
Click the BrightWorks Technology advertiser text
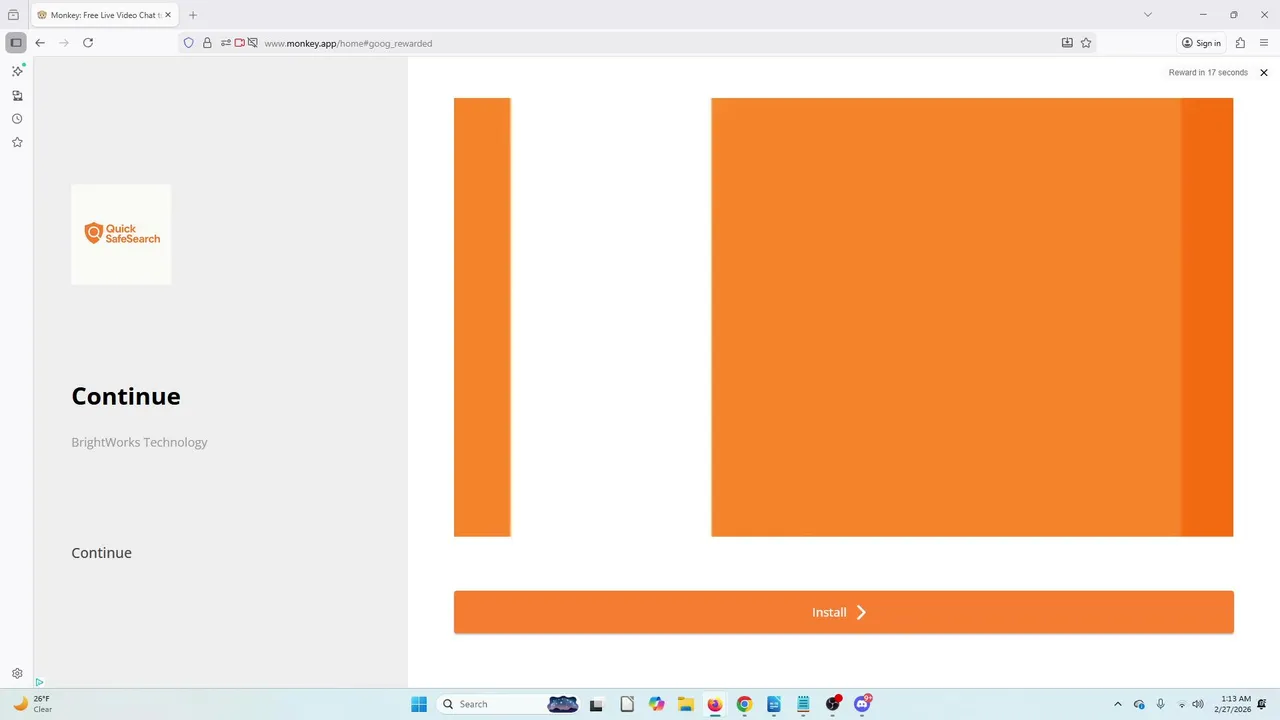[139, 442]
